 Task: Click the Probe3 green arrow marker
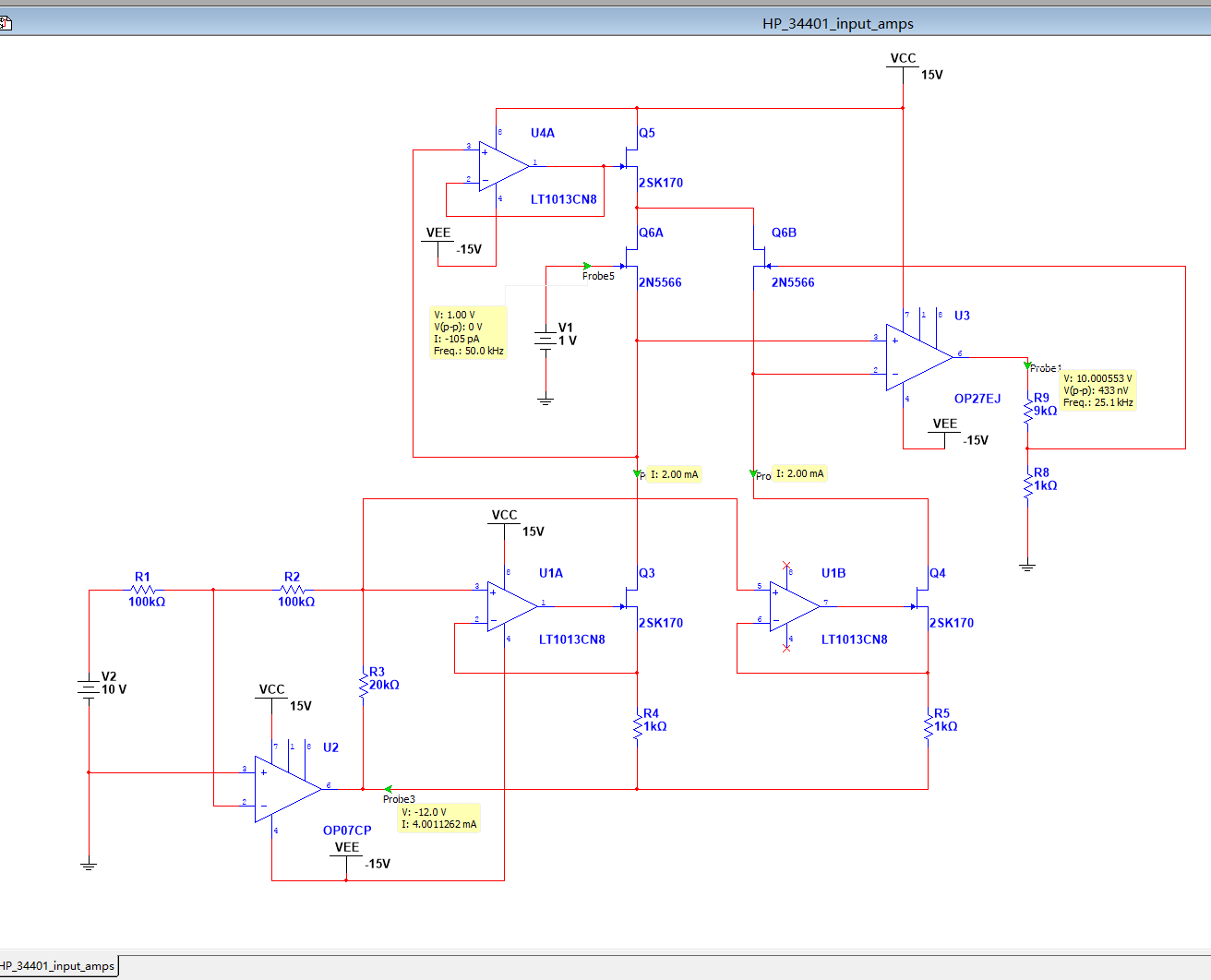pos(389,789)
